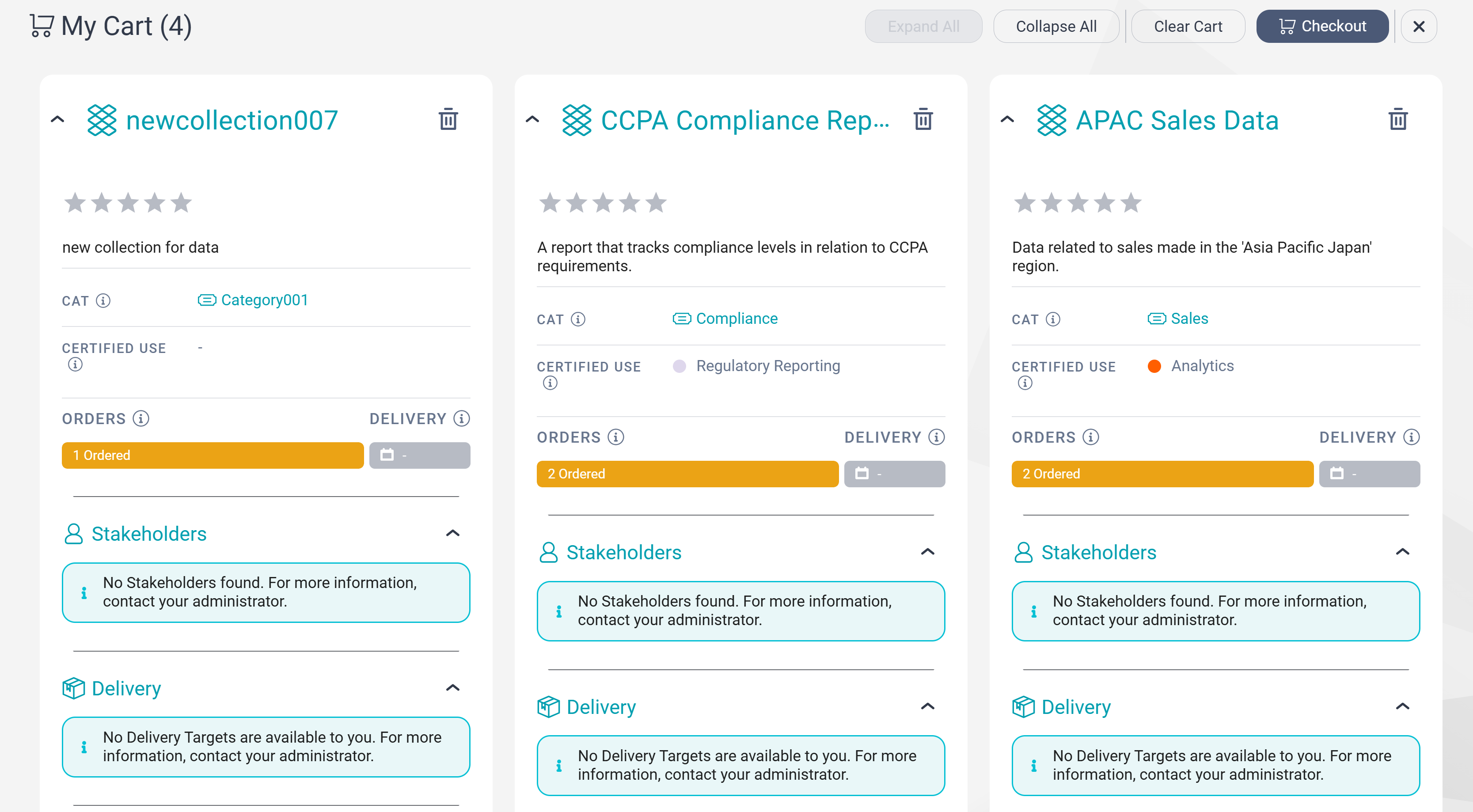Click the 'My Cart (4)' heading

[126, 27]
